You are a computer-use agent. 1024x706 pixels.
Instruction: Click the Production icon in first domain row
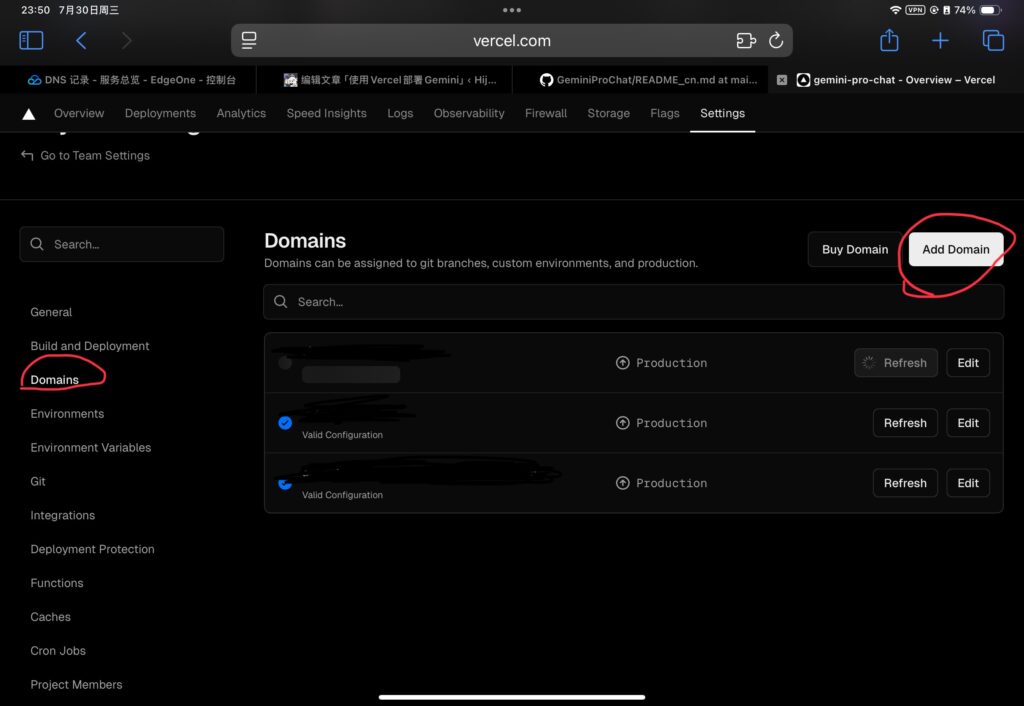pyautogui.click(x=622, y=362)
